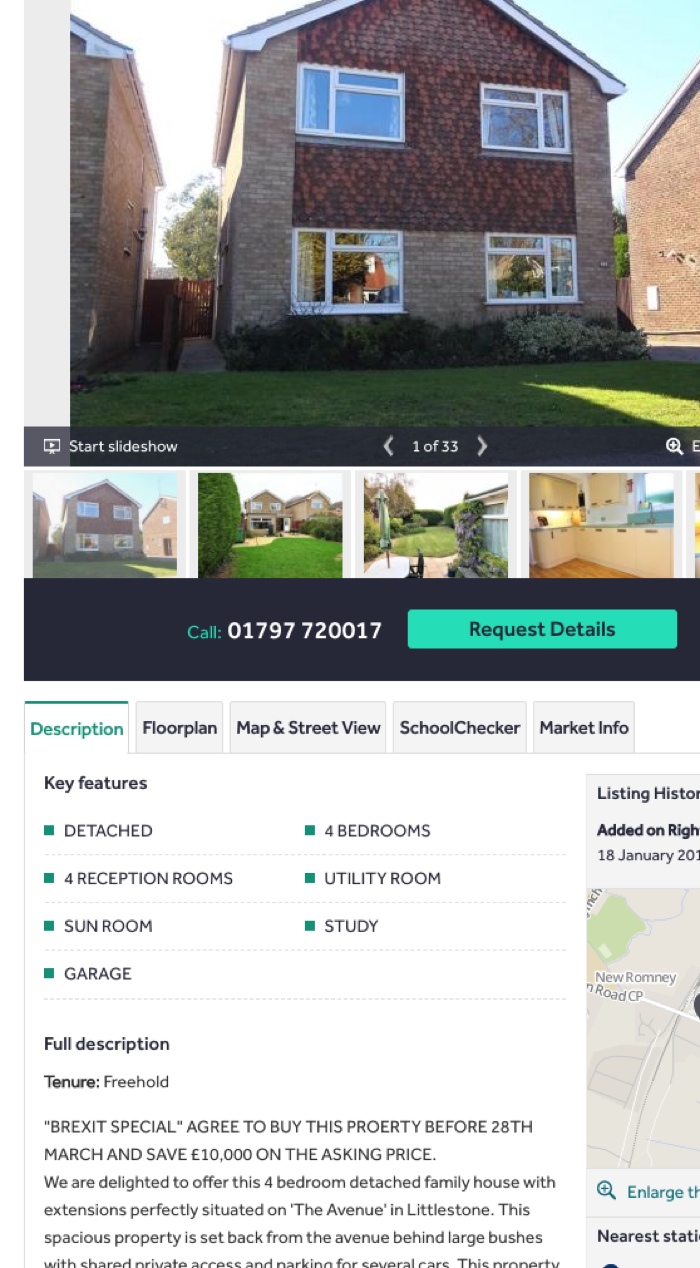Call the phone number 01797 720017

pyautogui.click(x=305, y=630)
